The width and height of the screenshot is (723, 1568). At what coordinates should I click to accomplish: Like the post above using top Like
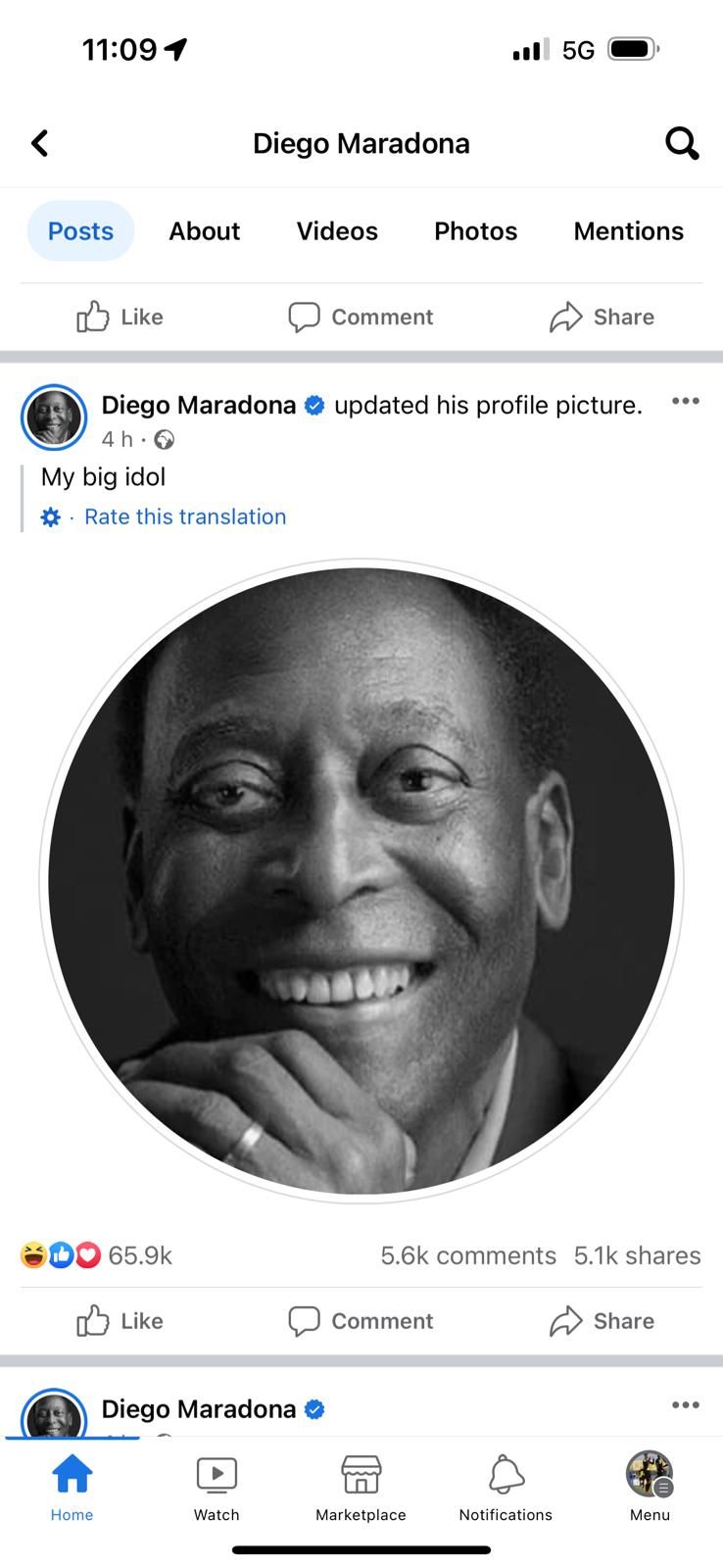(x=120, y=317)
